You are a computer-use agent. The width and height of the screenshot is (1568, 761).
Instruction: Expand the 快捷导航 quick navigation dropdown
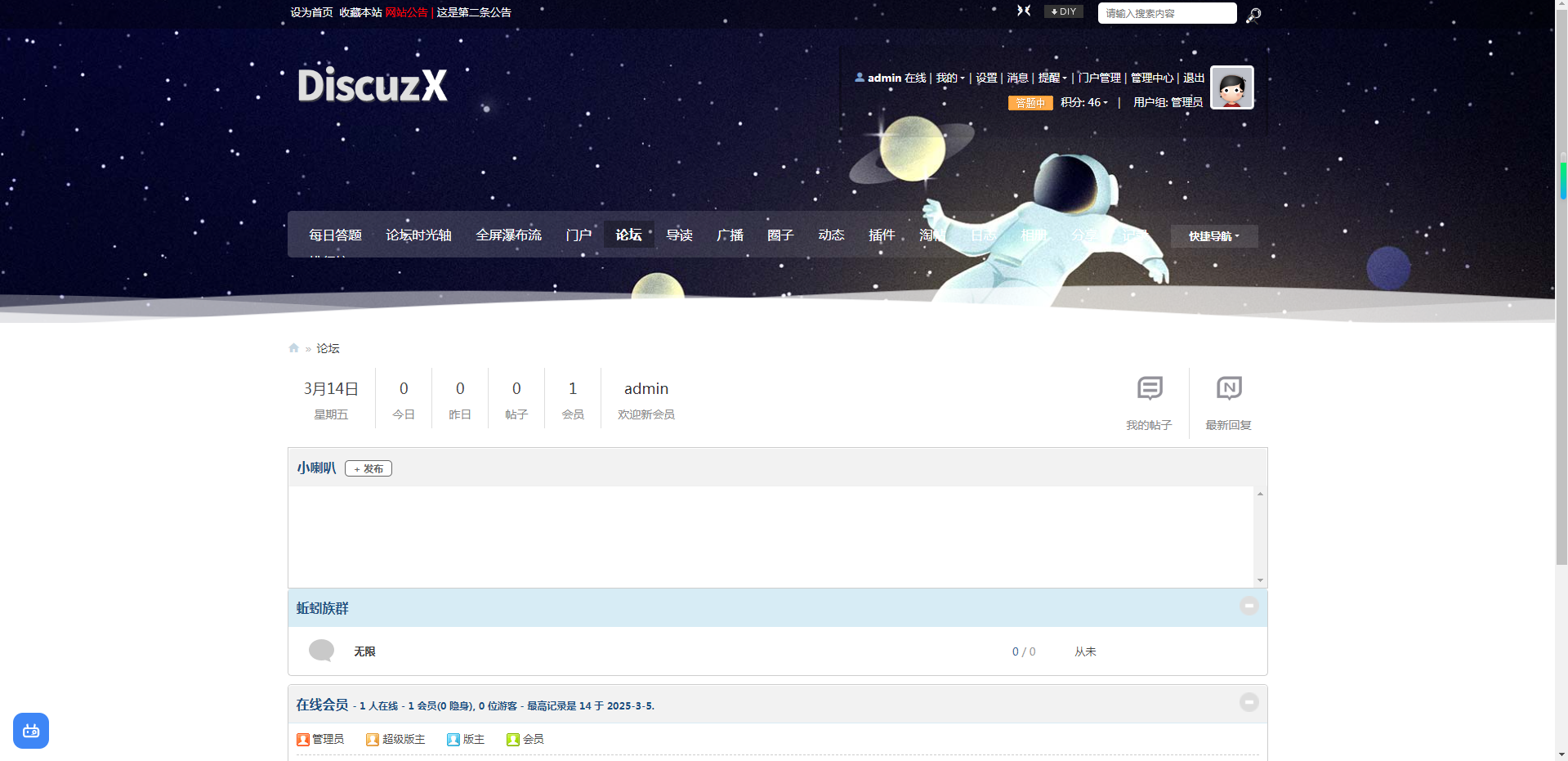tap(1213, 236)
